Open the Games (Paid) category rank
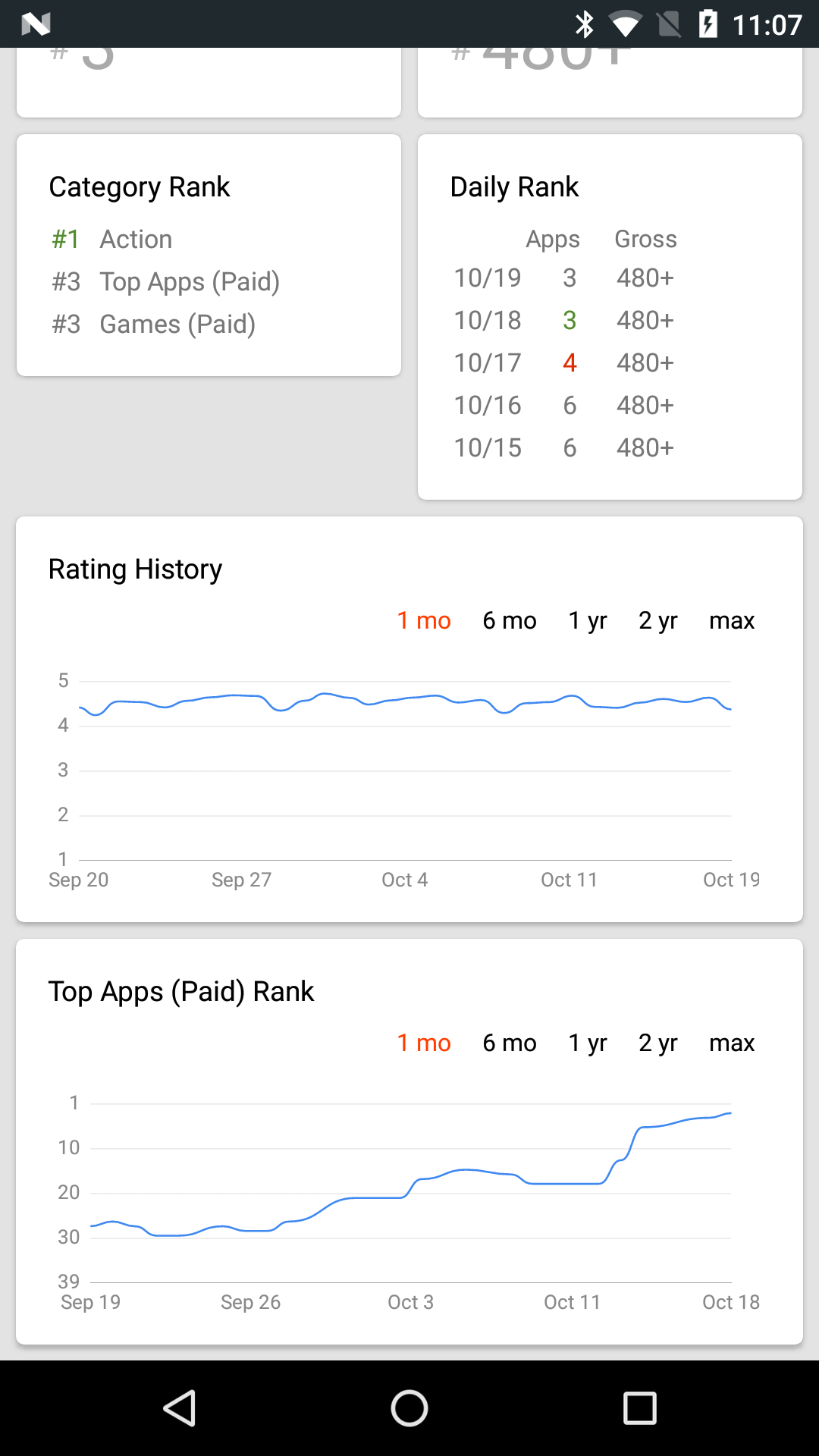The image size is (819, 1456). [x=154, y=324]
